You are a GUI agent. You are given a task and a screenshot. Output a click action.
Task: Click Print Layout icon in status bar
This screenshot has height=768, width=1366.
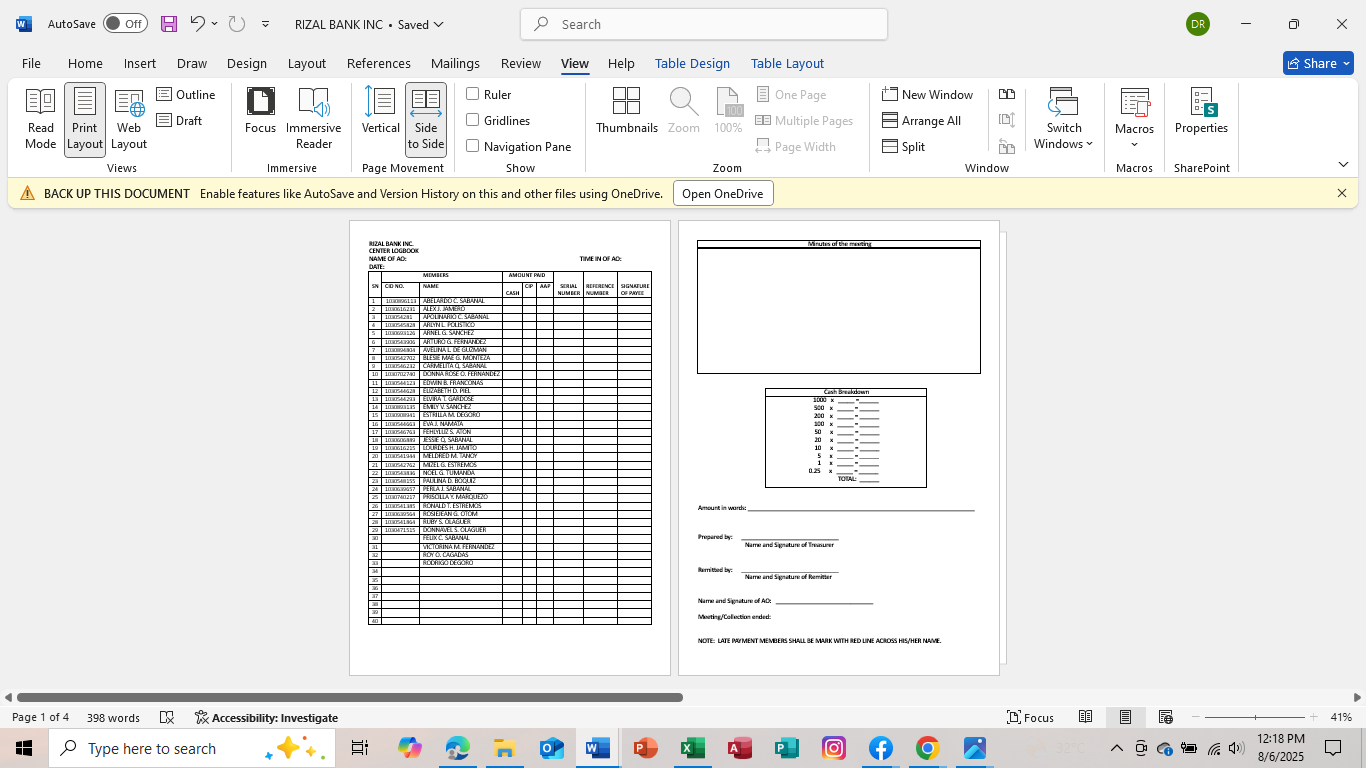(1125, 717)
